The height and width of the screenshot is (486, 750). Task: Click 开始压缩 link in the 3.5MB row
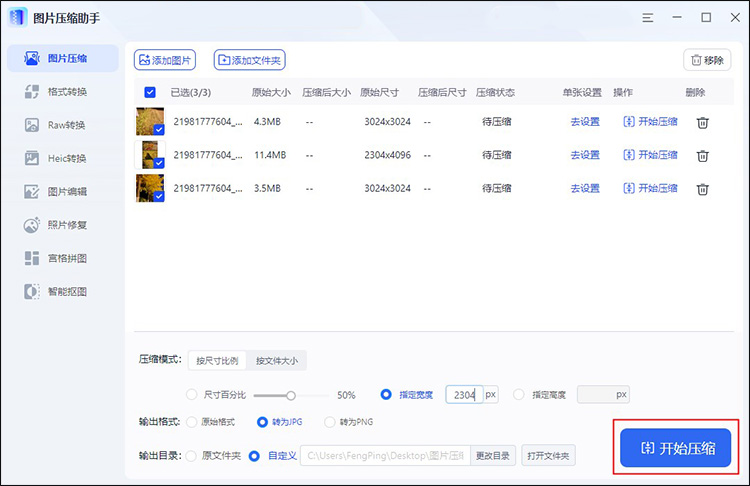[651, 188]
